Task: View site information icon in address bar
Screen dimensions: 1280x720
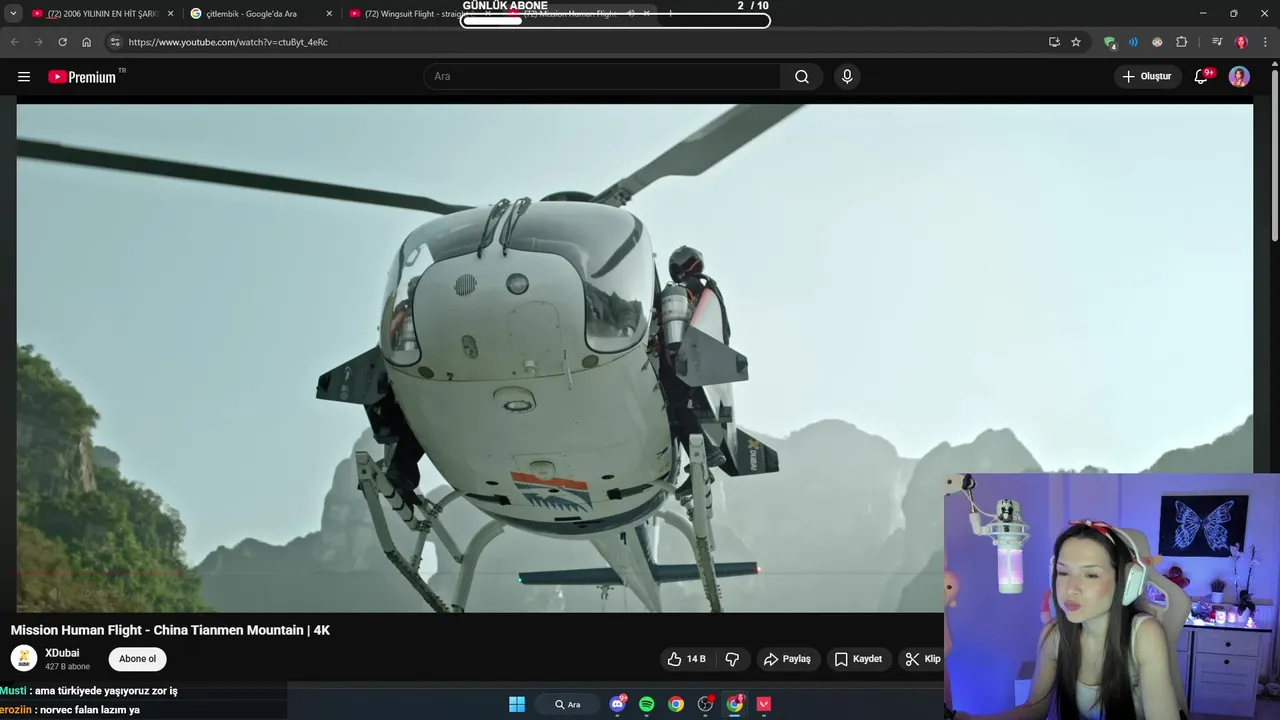Action: click(x=115, y=42)
